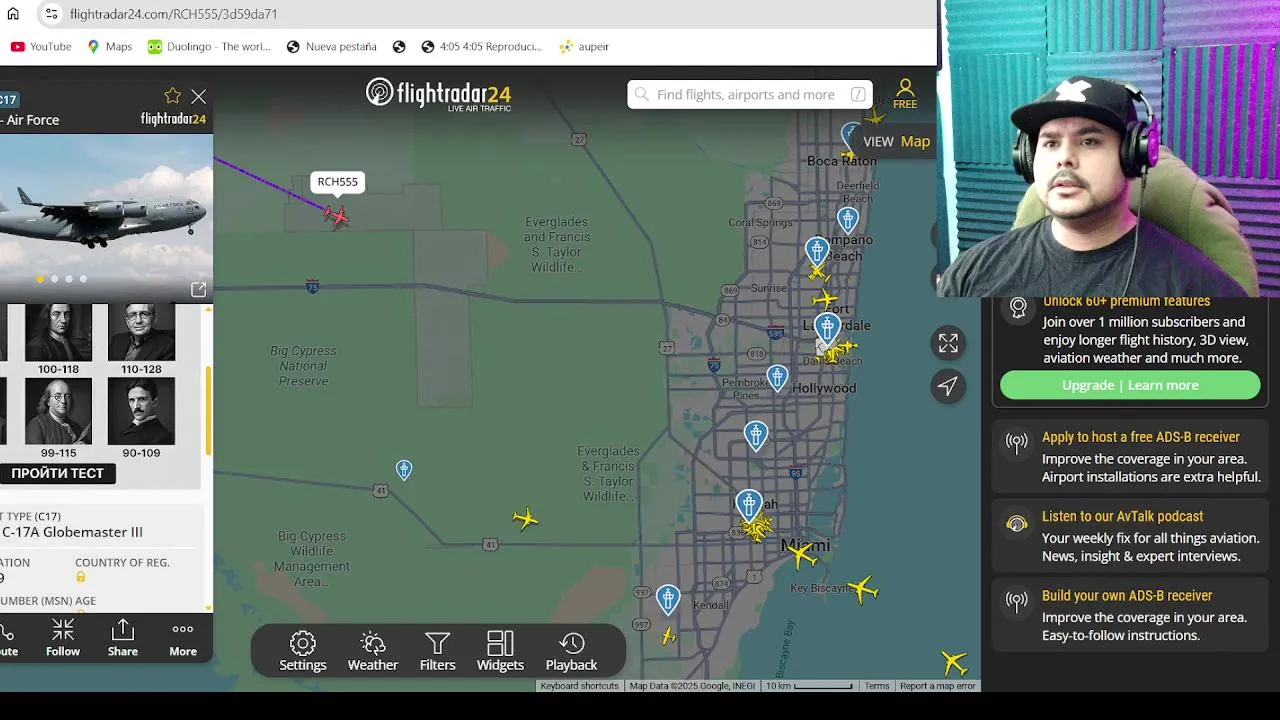Screen dimensions: 1280x720
Task: Click the ПРОЙТИ ТЕСТ ad button
Action: tap(58, 473)
